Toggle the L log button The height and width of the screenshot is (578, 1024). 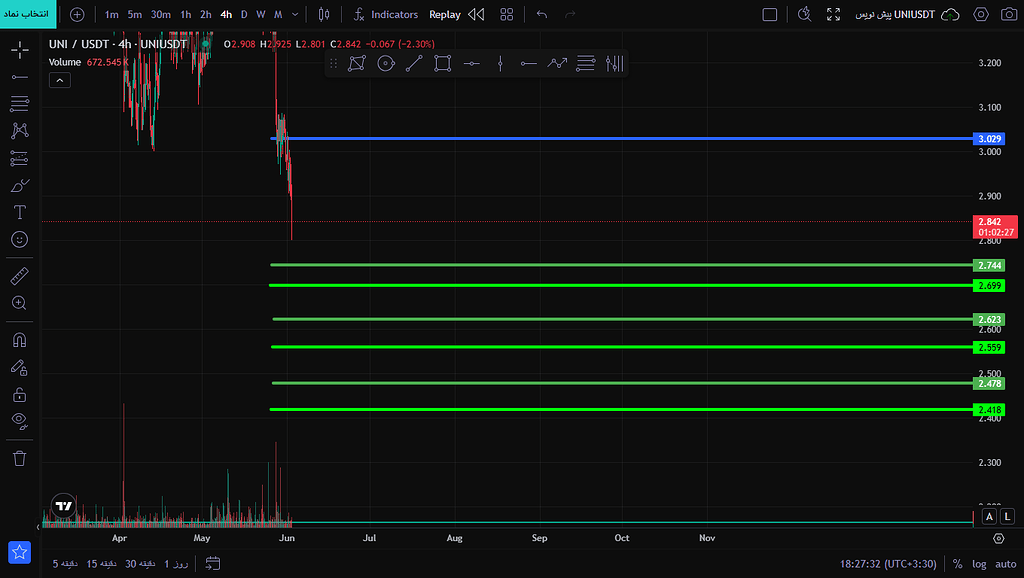(x=1008, y=517)
